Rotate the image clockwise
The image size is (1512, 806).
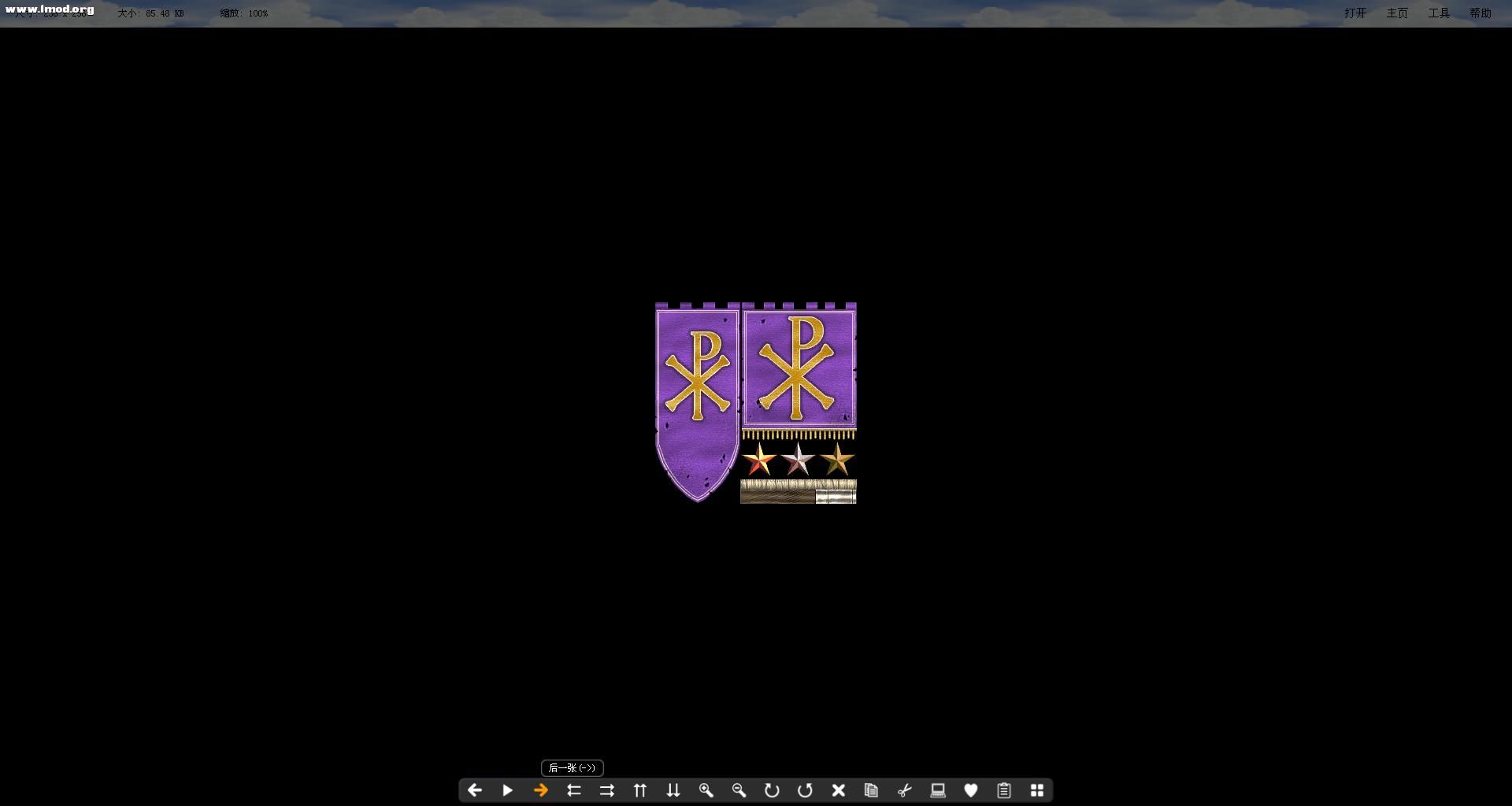pos(772,790)
